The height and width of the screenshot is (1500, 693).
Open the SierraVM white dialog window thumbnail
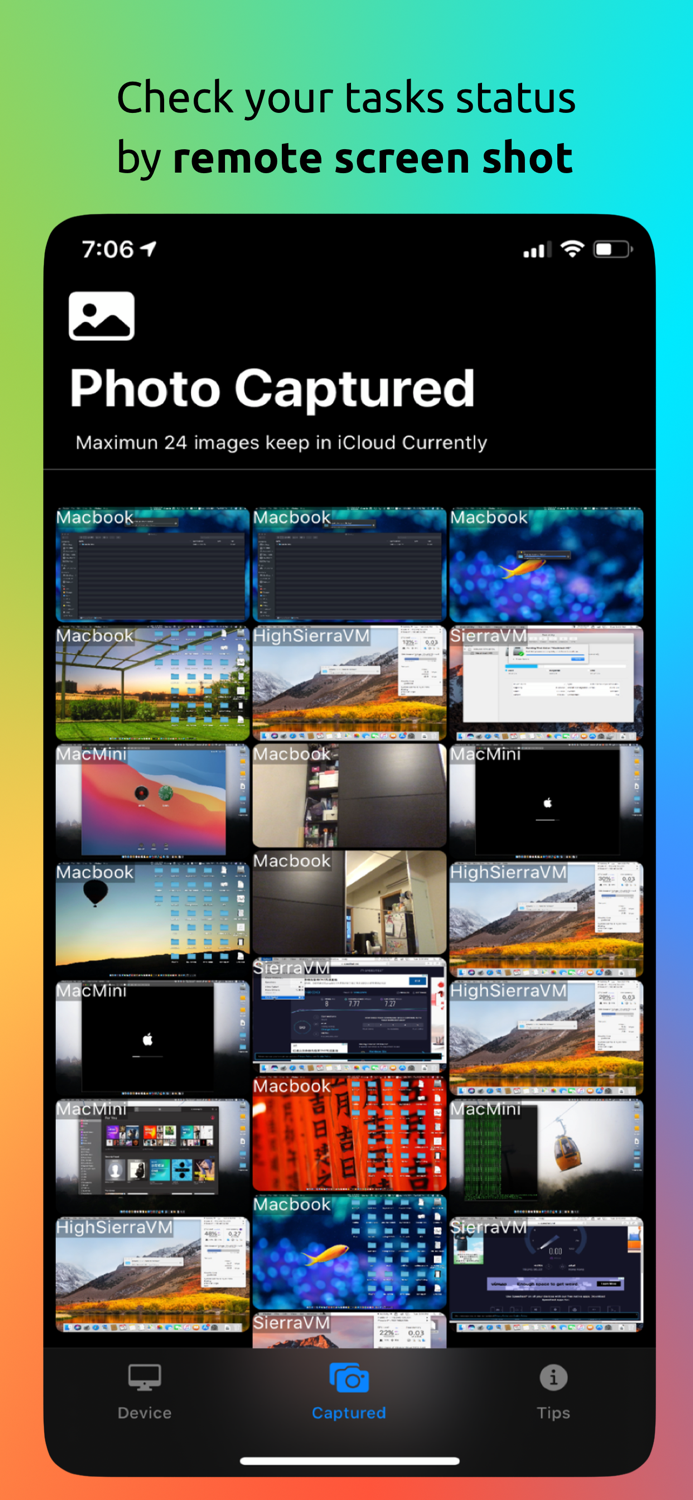click(546, 683)
